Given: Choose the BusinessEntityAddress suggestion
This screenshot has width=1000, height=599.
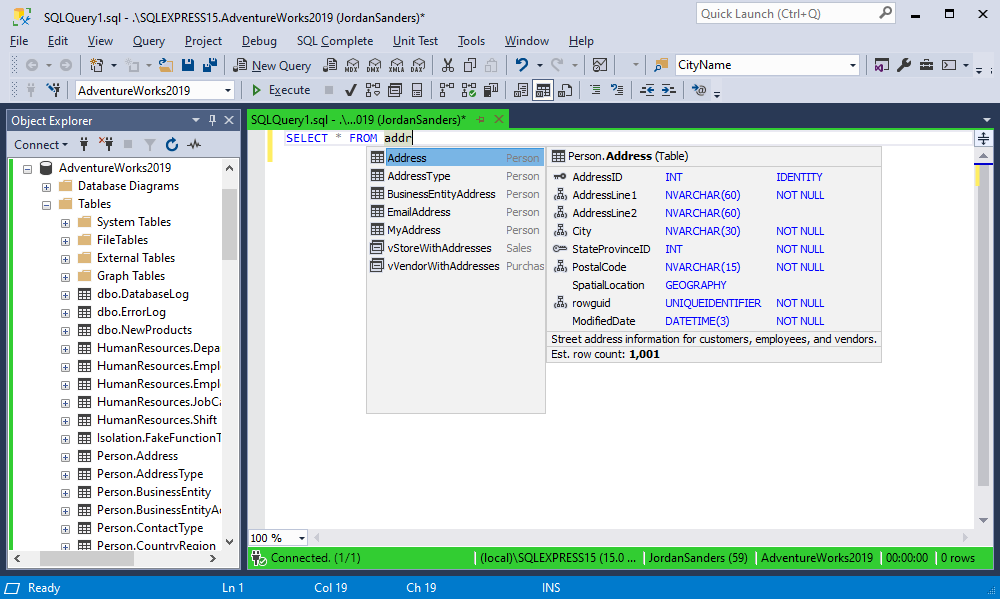Looking at the screenshot, I should [456, 194].
